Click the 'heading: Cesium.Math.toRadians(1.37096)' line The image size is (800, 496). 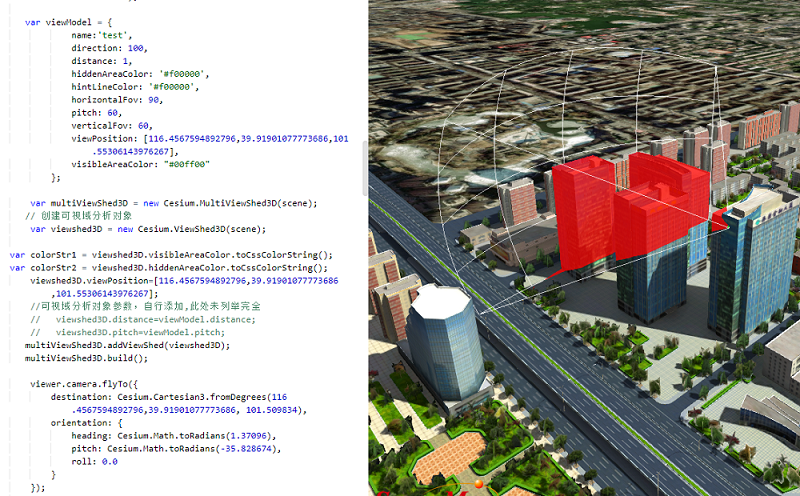[173, 436]
